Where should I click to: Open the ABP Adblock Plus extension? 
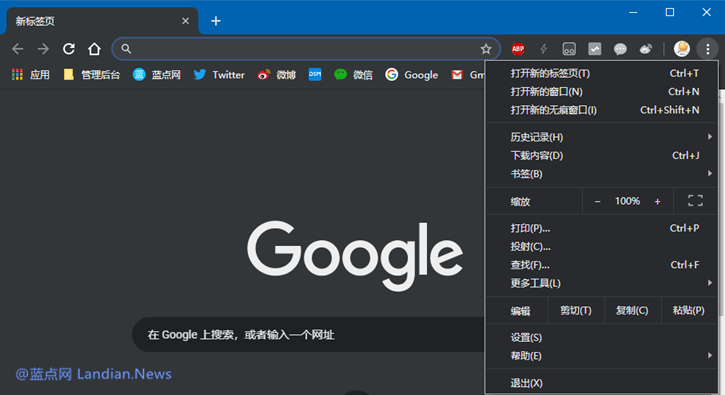coord(518,49)
